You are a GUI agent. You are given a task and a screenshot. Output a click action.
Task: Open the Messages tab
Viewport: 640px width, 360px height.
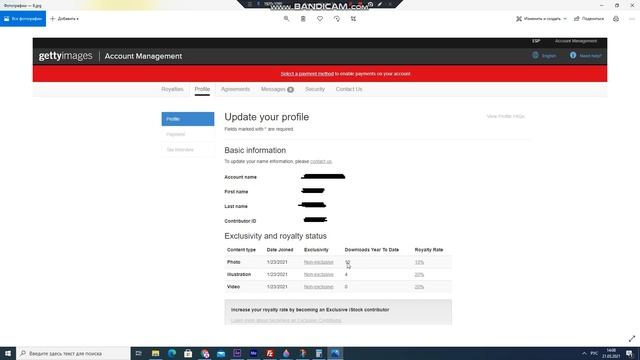(277, 89)
